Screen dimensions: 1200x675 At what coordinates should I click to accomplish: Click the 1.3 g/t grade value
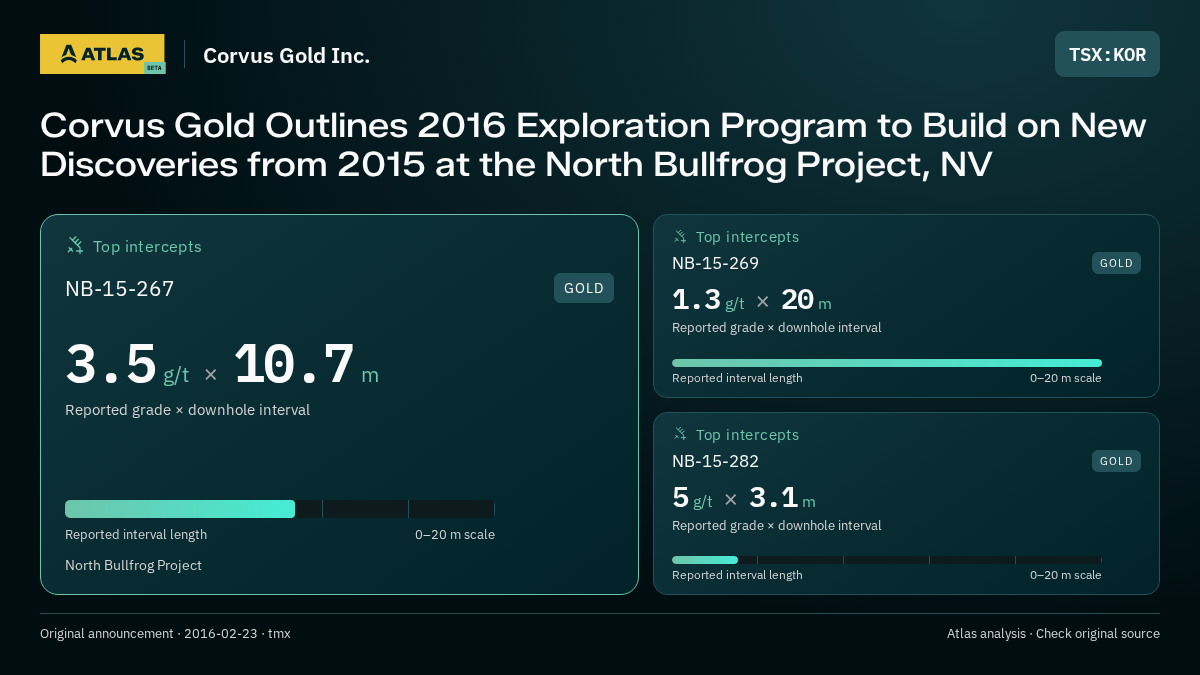(708, 300)
